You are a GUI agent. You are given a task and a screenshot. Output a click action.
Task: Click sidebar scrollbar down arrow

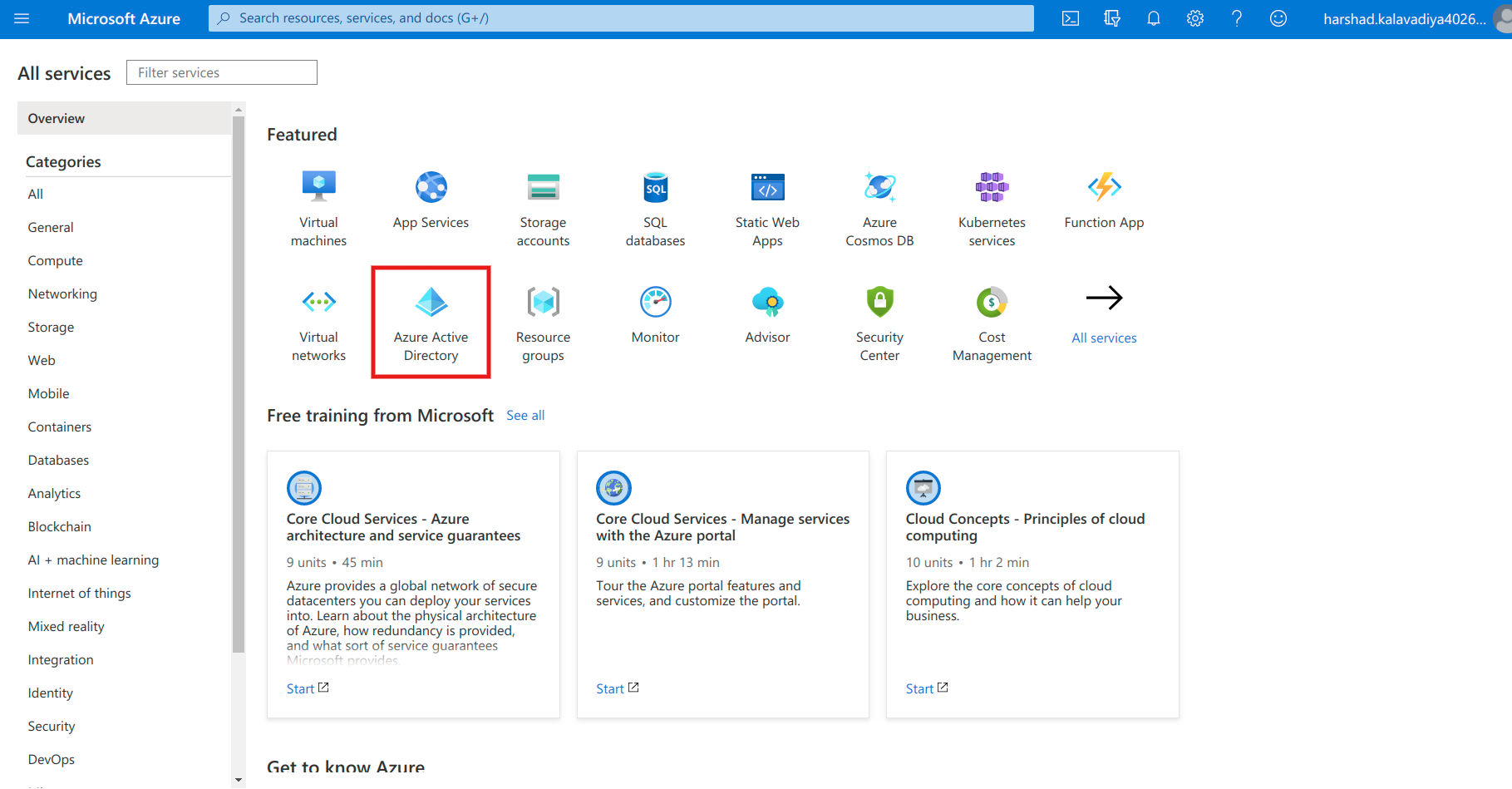(x=239, y=780)
